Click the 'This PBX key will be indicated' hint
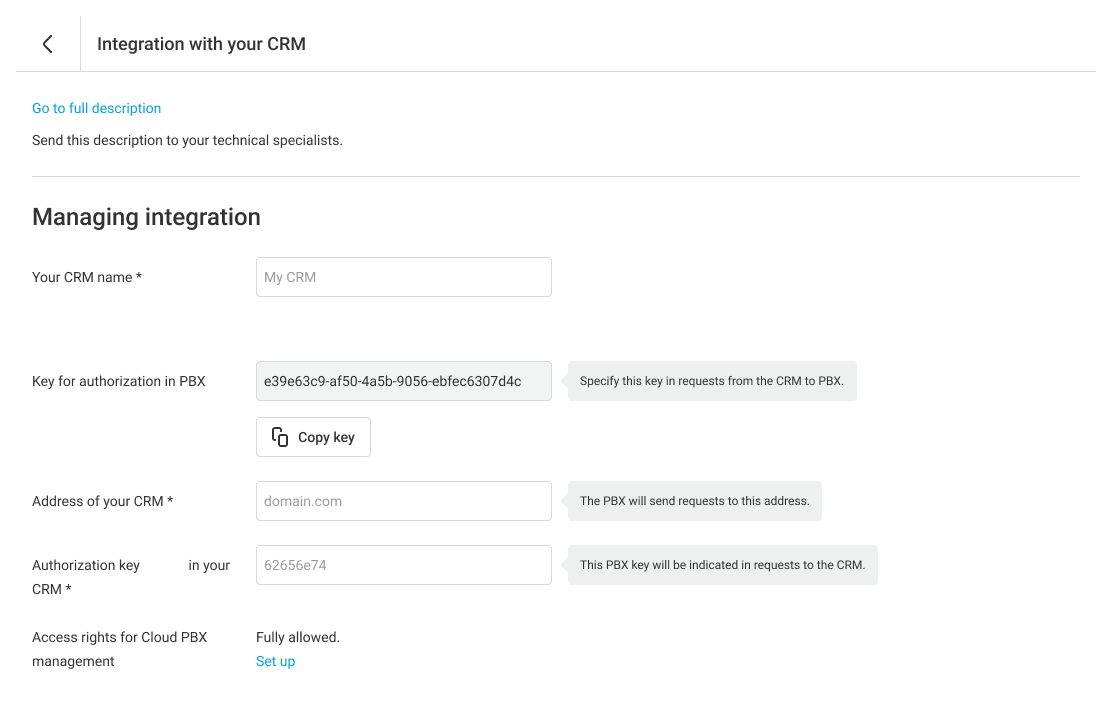The height and width of the screenshot is (713, 1112). [x=722, y=565]
